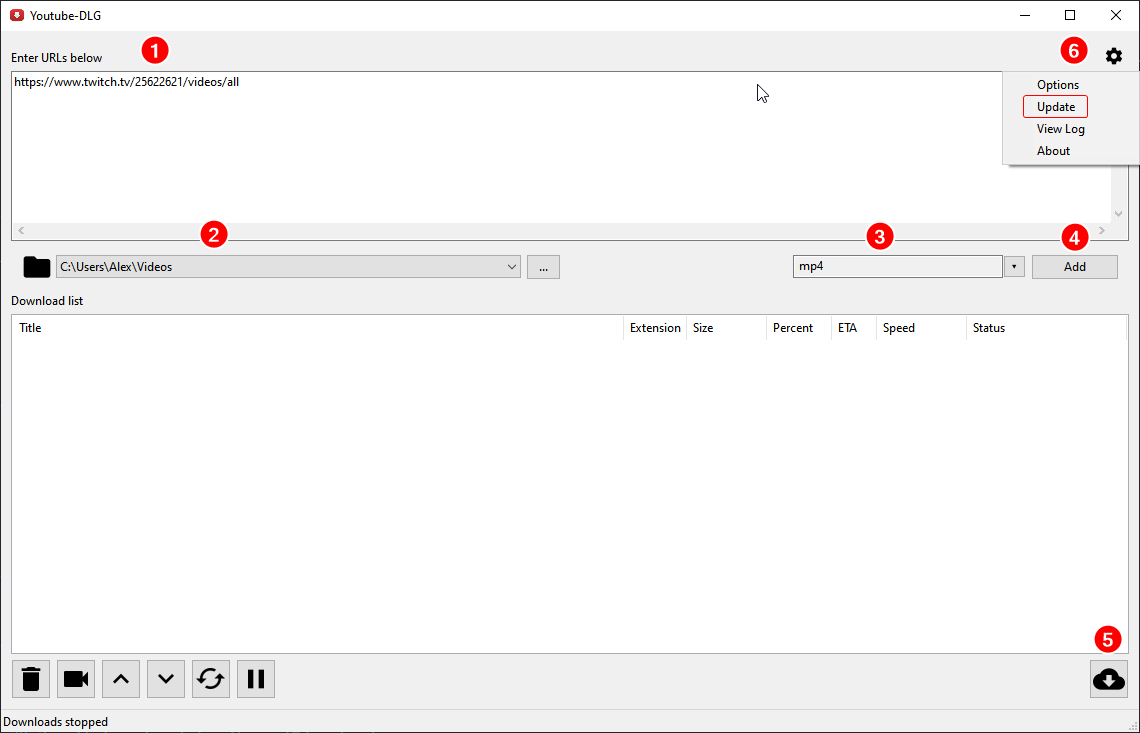
Task: Click the black folder icon
Action: (37, 267)
